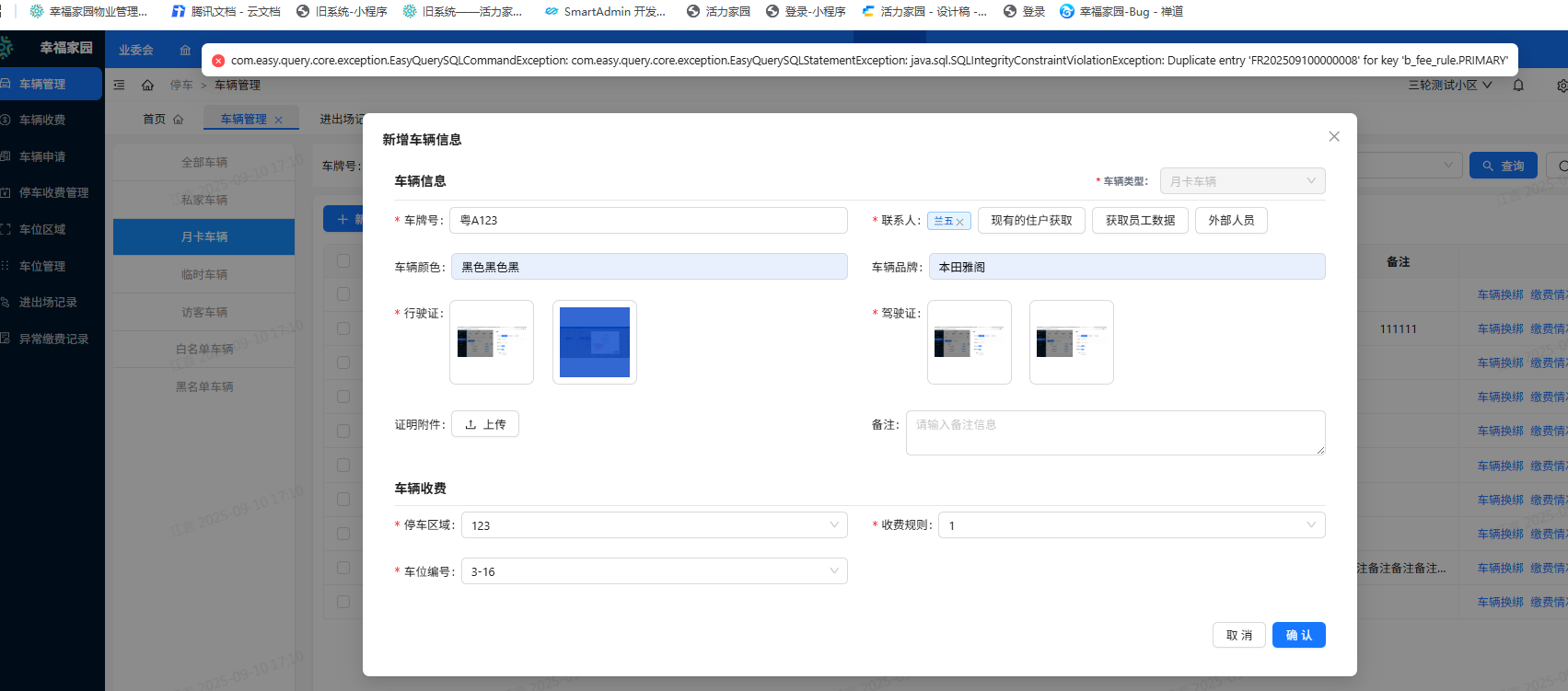Open the first 驾驶证 thumbnail
This screenshot has width=1568, height=691.
970,342
